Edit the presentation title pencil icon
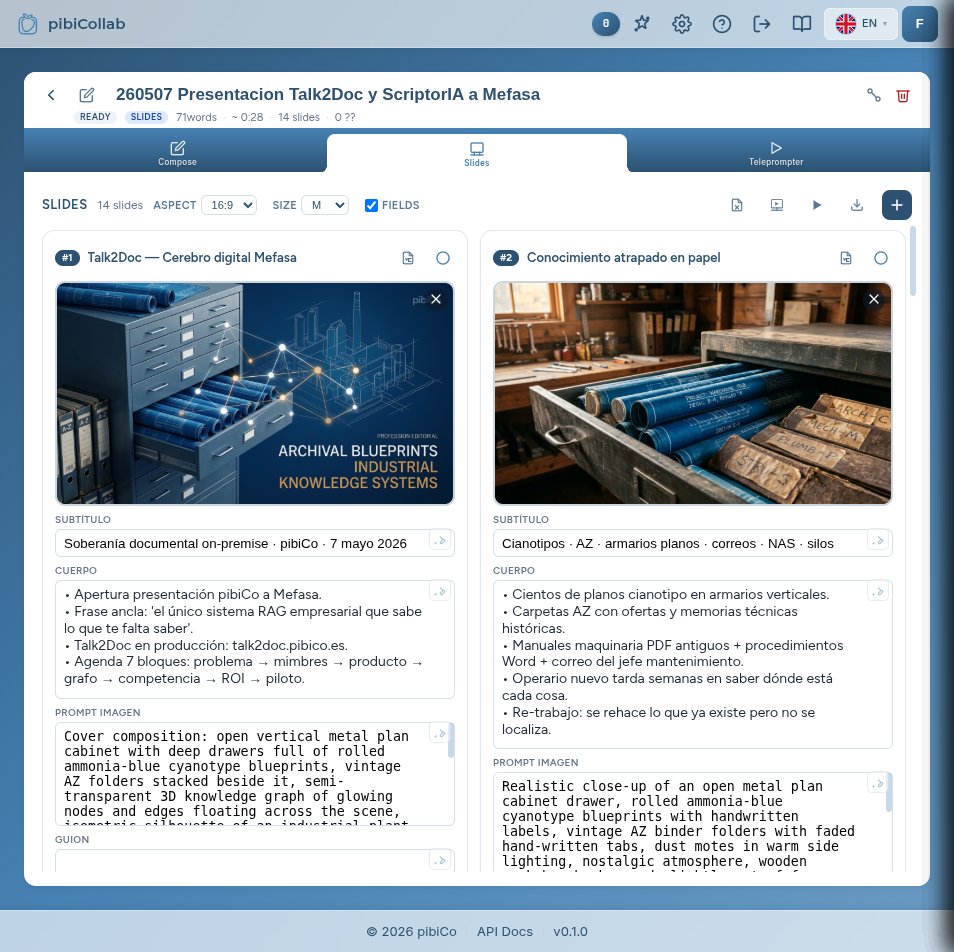 (x=87, y=95)
